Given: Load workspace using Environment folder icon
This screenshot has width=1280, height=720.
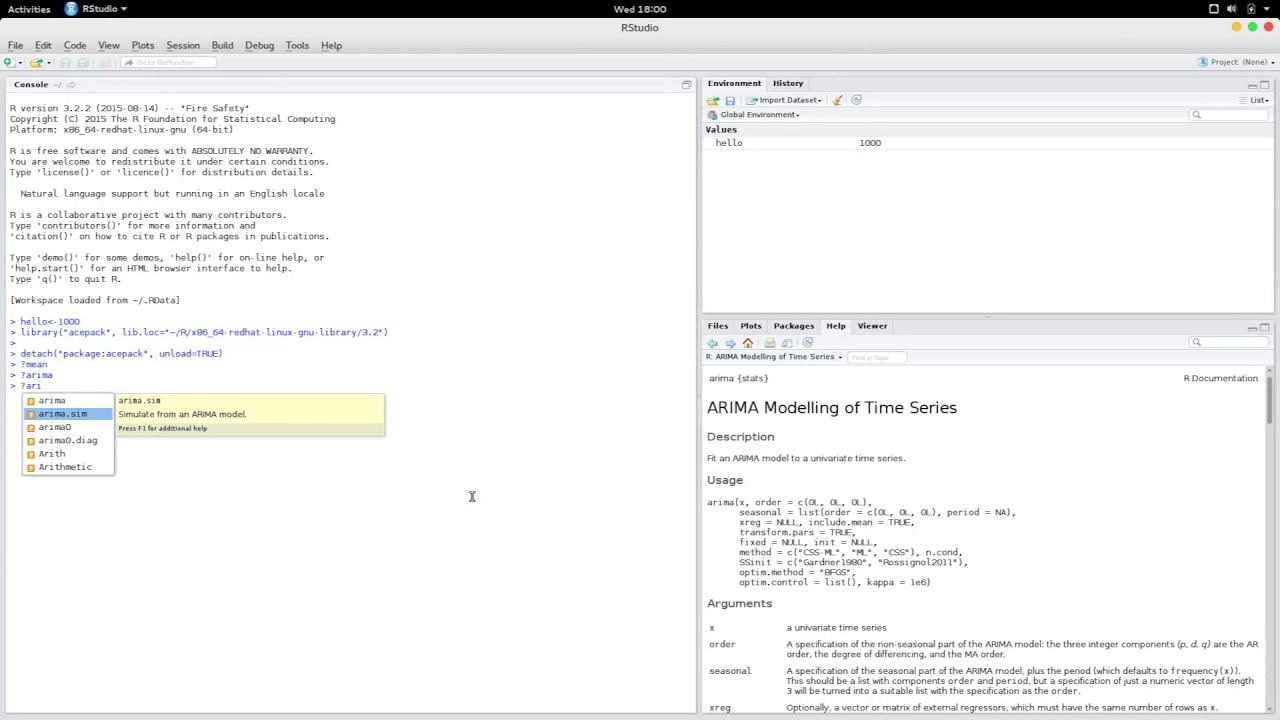Looking at the screenshot, I should 713,100.
